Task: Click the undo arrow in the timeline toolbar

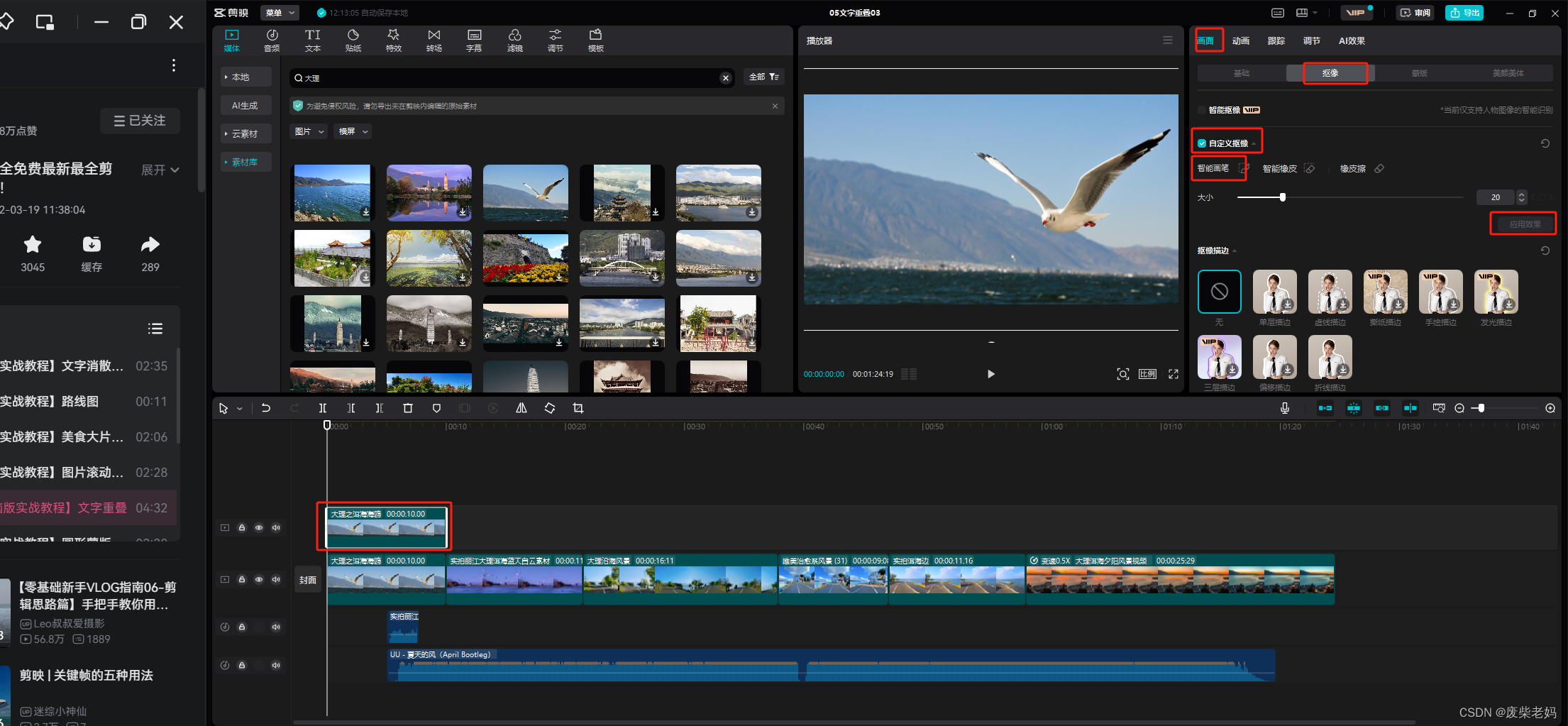Action: tap(266, 408)
